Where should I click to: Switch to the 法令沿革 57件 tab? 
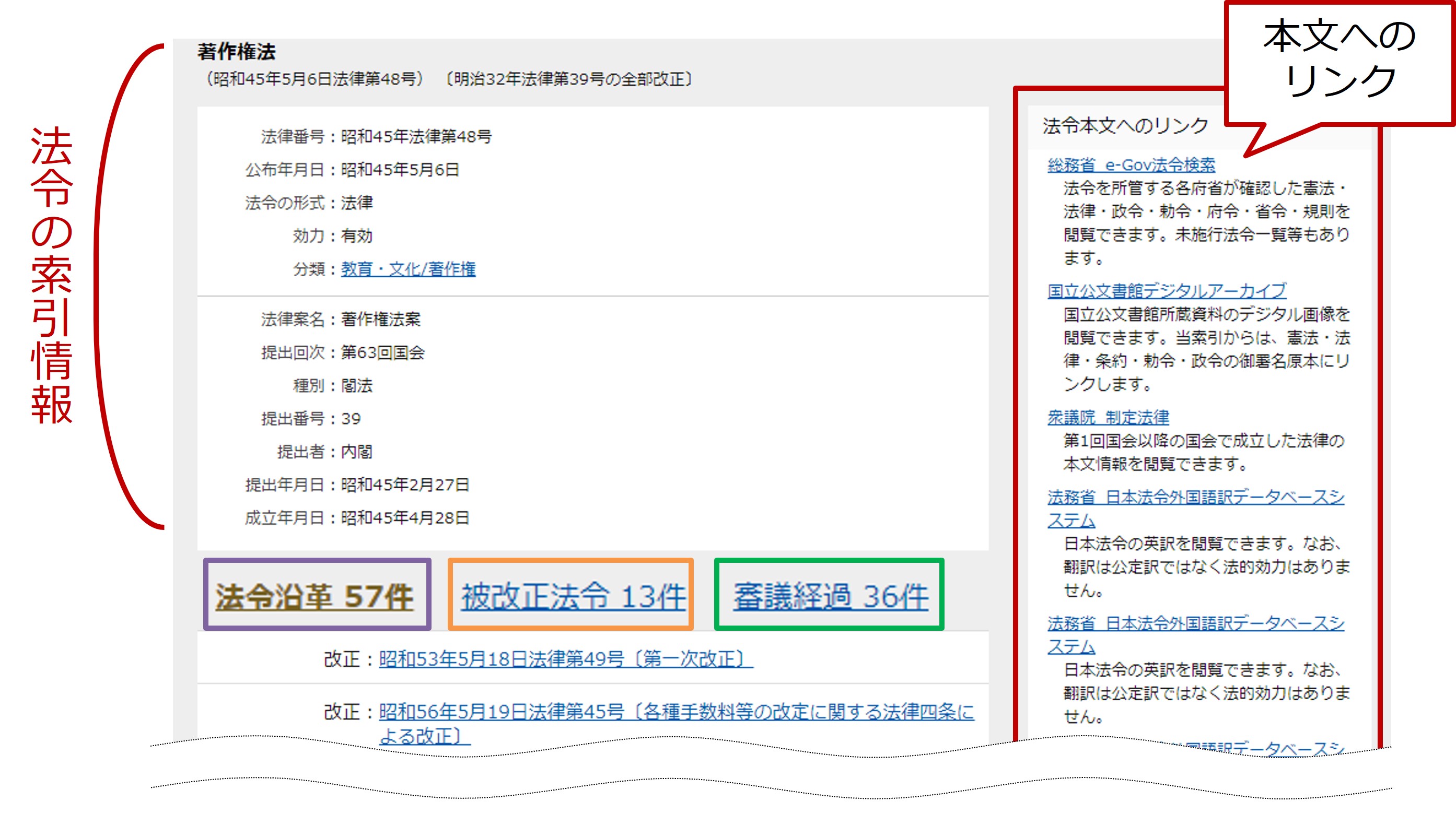click(315, 596)
